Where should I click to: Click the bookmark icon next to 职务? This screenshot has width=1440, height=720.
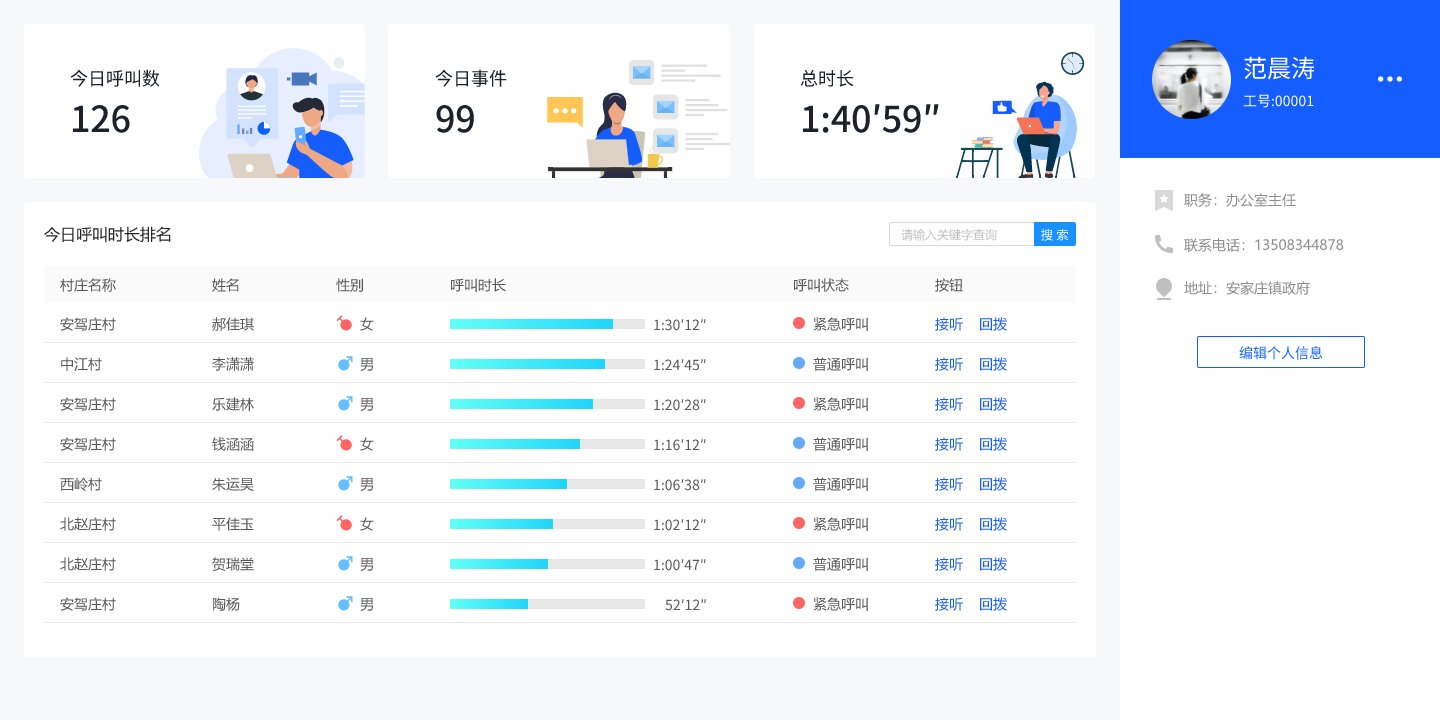tap(1163, 200)
